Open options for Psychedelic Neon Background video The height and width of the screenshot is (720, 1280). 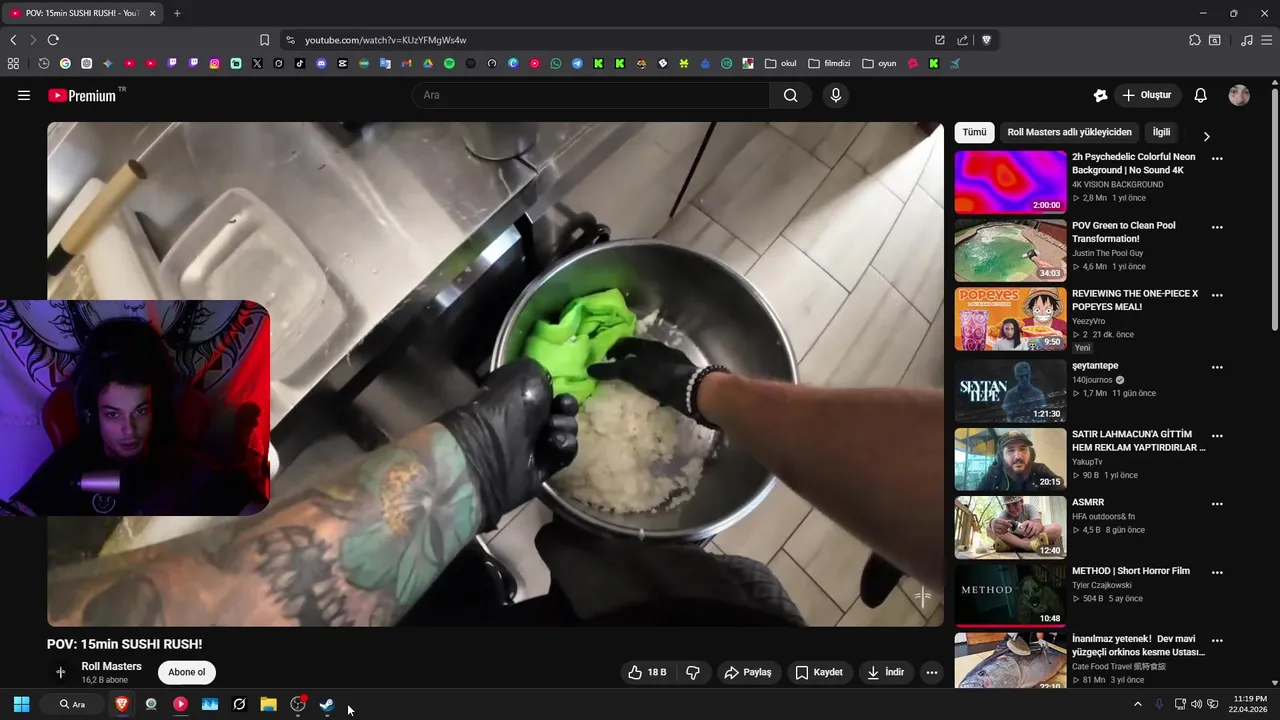pos(1217,159)
